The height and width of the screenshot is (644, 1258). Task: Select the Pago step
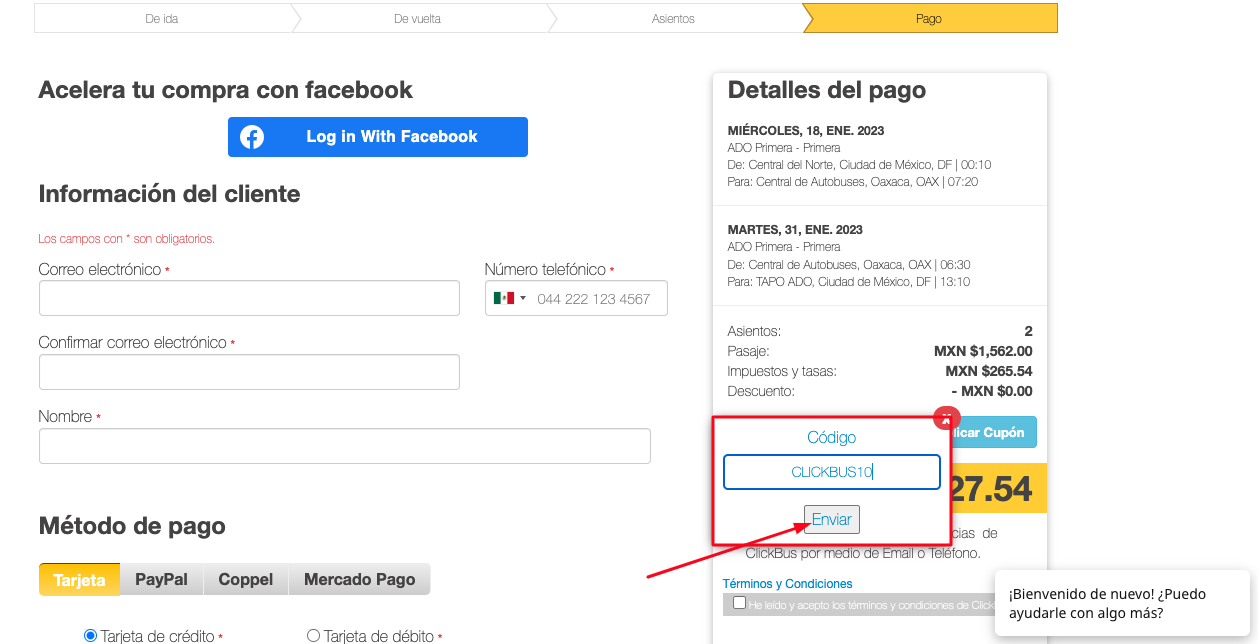[929, 18]
